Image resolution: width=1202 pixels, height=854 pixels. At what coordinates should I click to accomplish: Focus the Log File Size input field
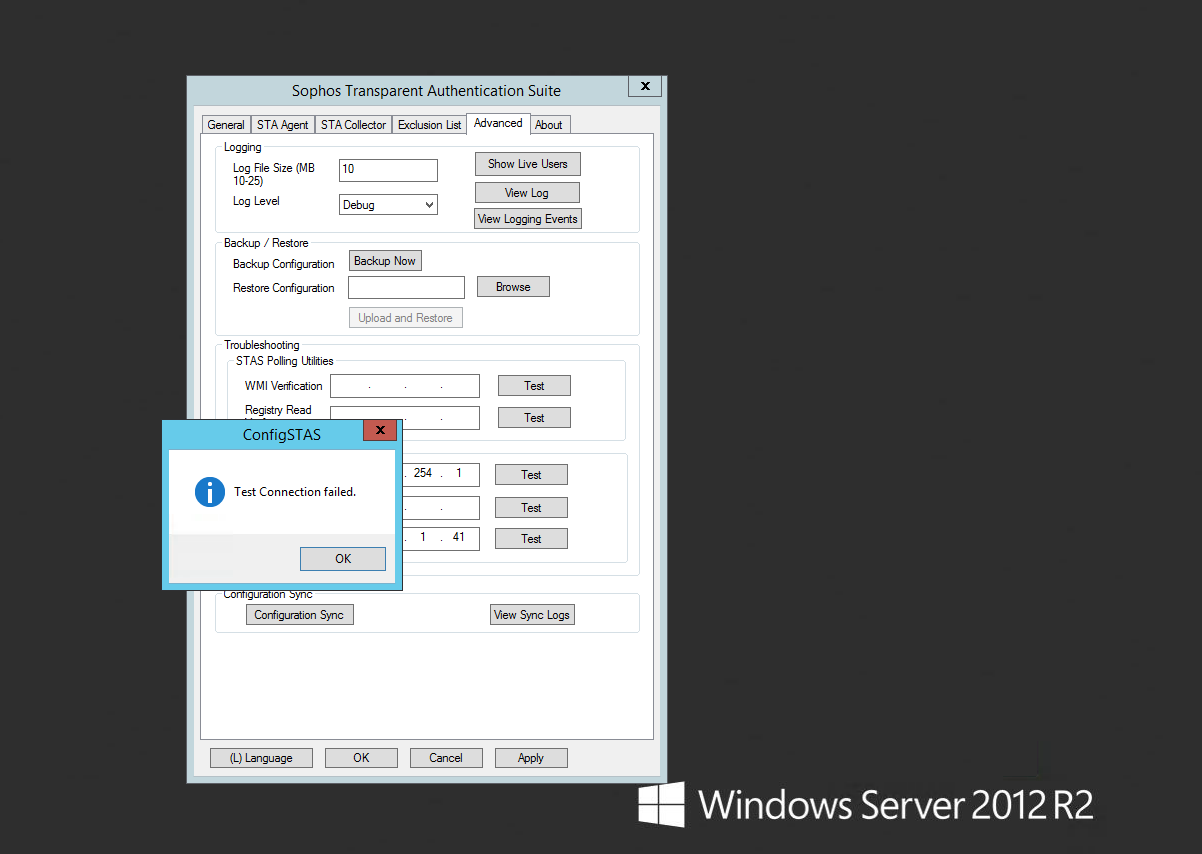click(x=388, y=170)
